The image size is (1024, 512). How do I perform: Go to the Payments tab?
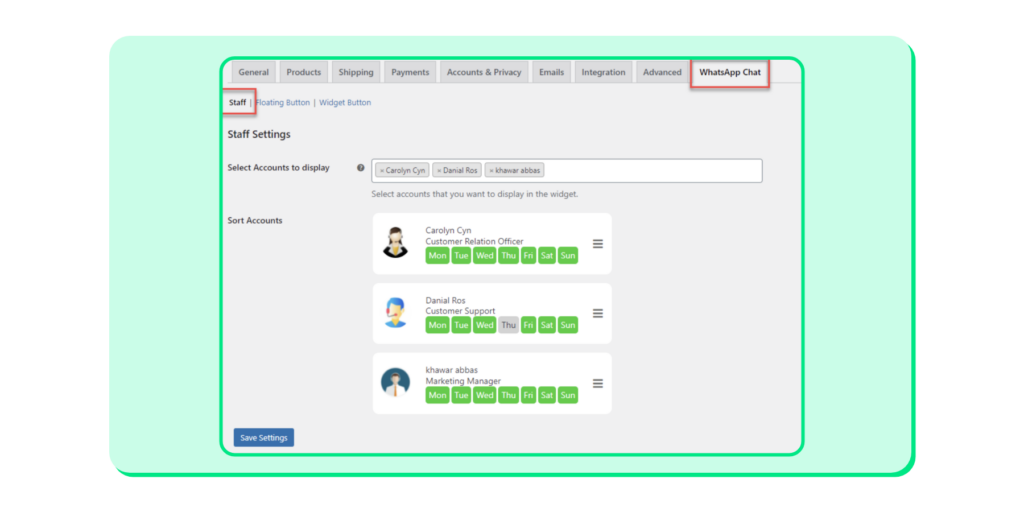(x=410, y=72)
